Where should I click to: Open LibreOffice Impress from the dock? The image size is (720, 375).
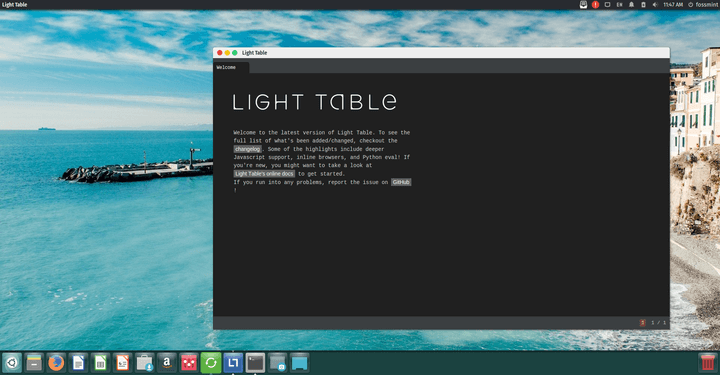[x=123, y=363]
